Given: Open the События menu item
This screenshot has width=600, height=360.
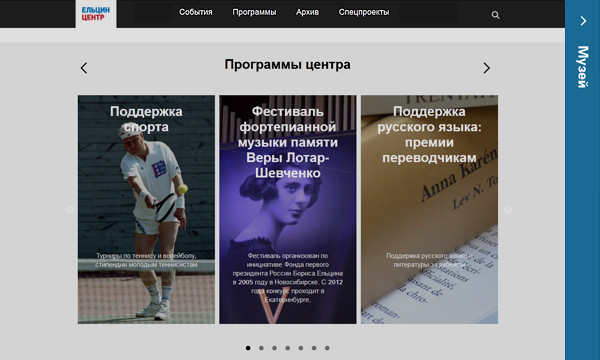Looking at the screenshot, I should (196, 12).
